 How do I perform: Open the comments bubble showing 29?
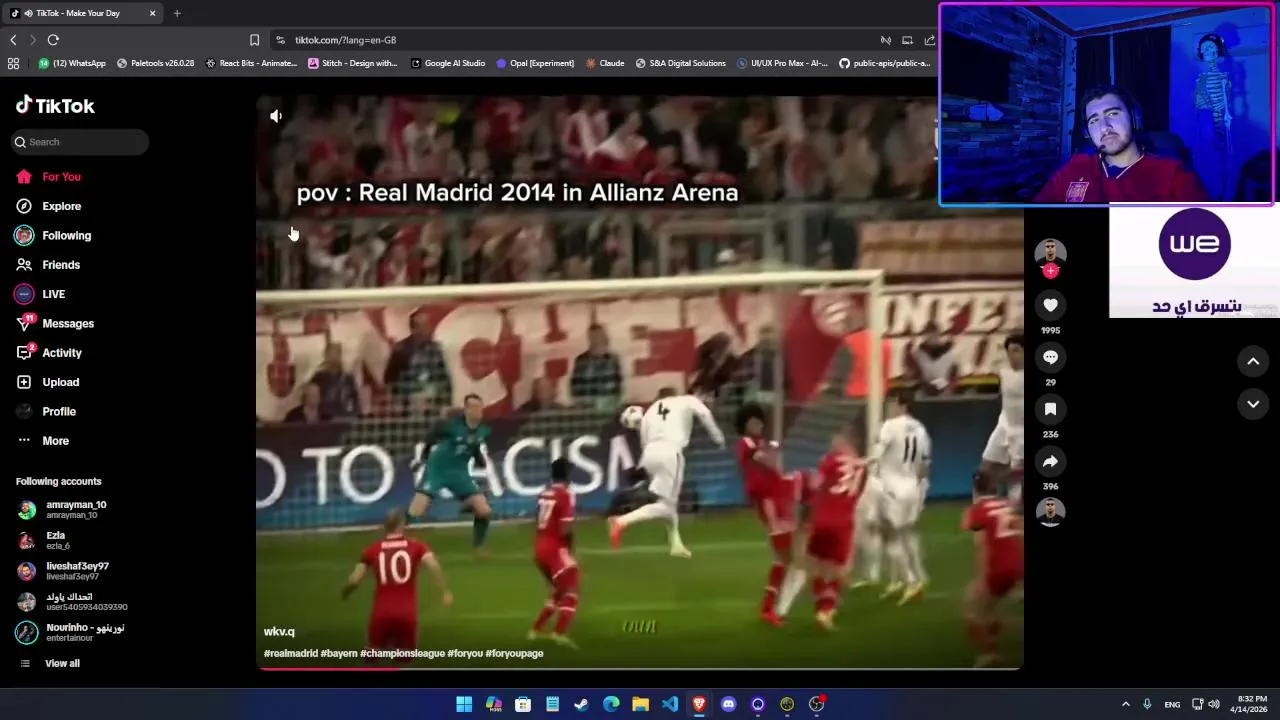[x=1050, y=357]
